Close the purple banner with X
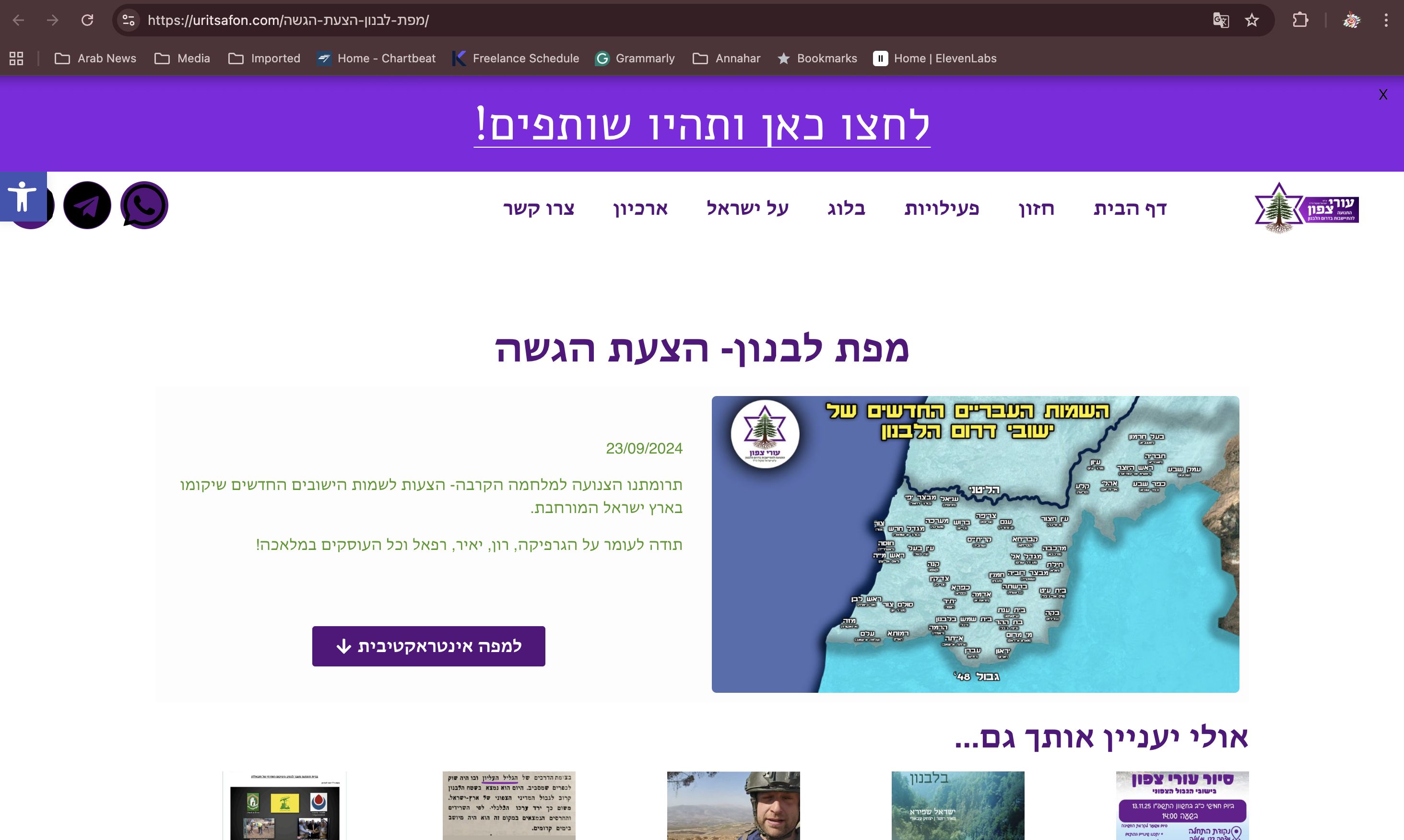The image size is (1404, 840). pos(1382,94)
